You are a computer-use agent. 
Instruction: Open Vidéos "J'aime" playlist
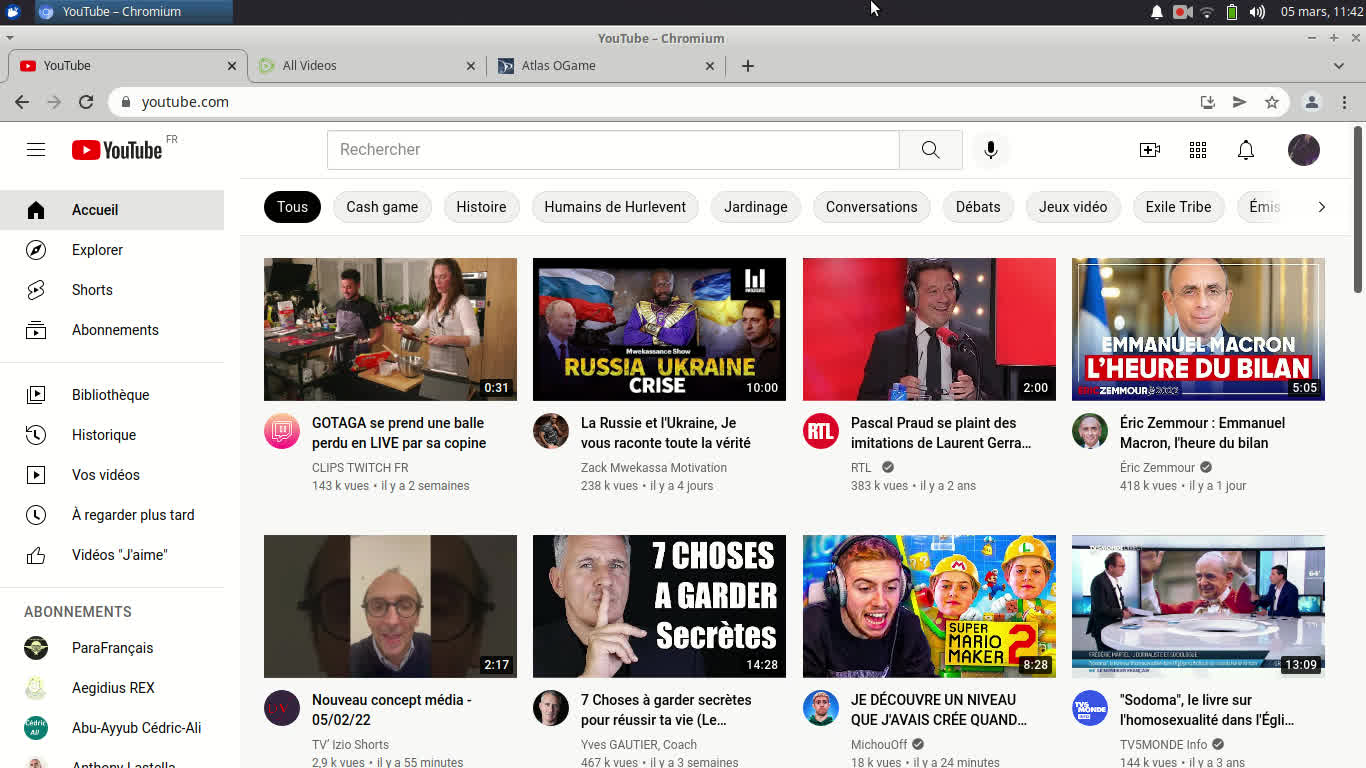(112, 555)
